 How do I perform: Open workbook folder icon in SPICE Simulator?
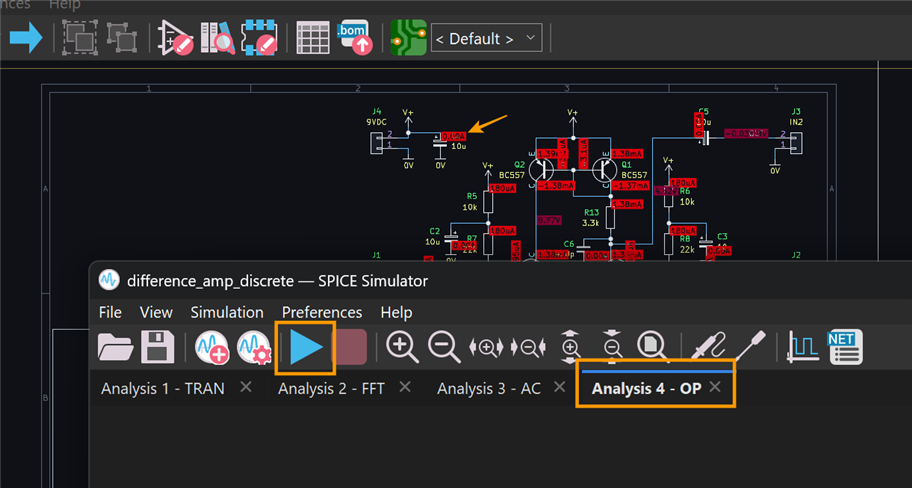click(115, 347)
